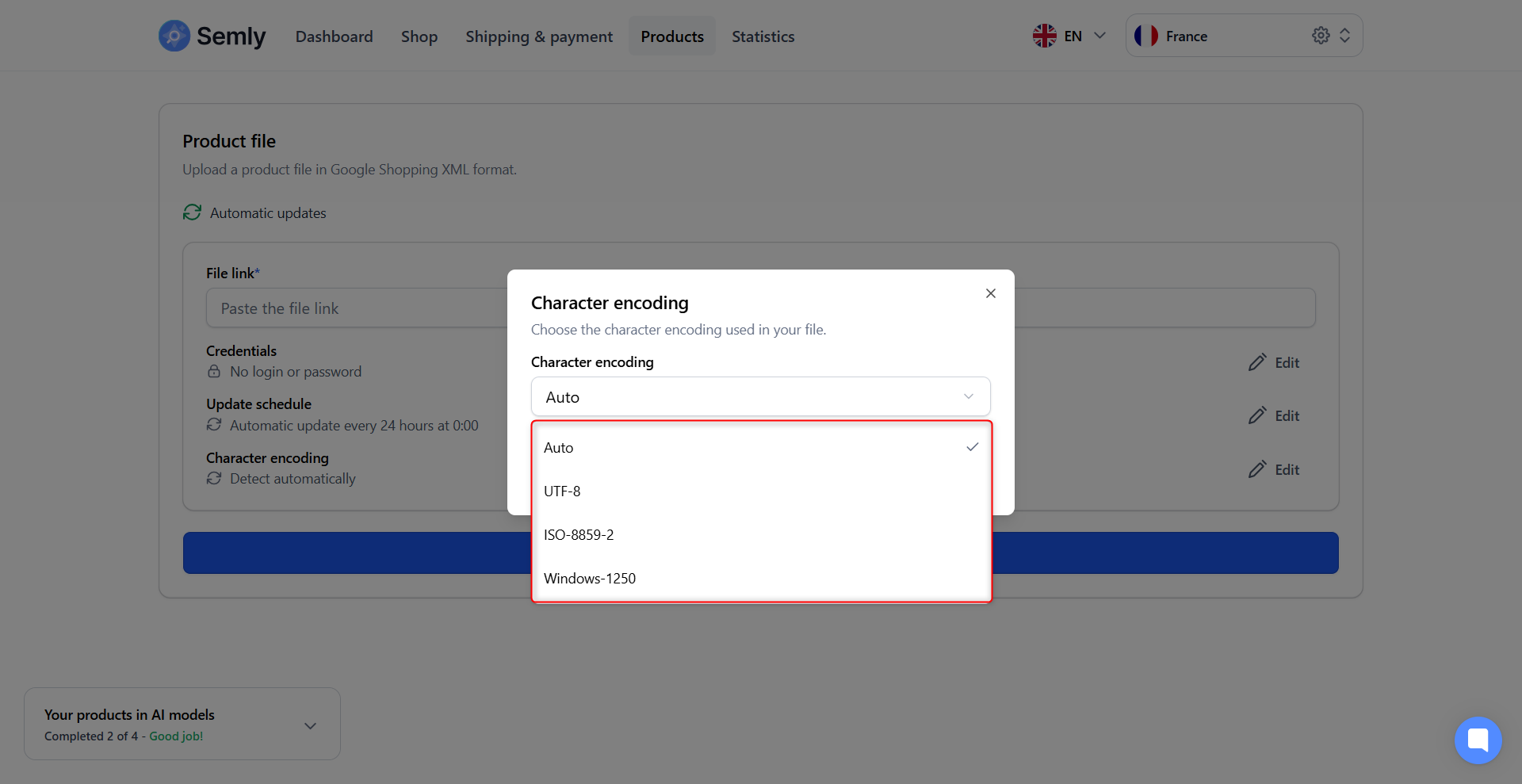
Task: Collapse the Character encoding combo box
Action: pos(761,396)
